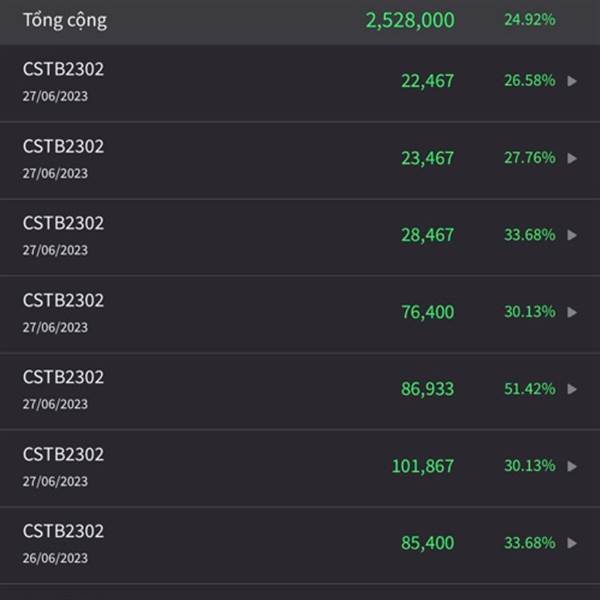The width and height of the screenshot is (600, 600).
Task: Expand the arrow in the 76,400 row
Action: click(572, 312)
